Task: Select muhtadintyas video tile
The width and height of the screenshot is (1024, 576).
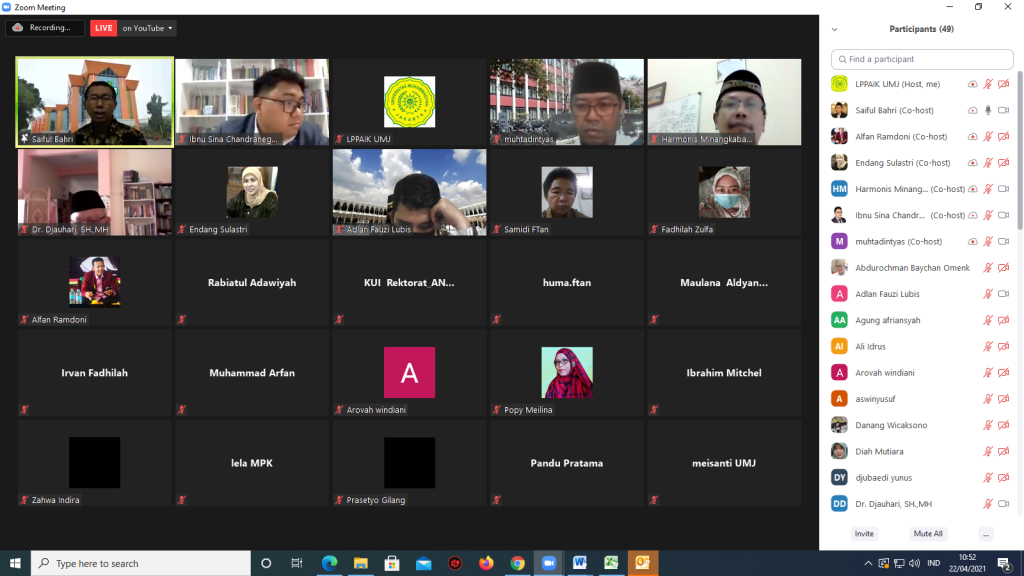Action: click(x=567, y=102)
